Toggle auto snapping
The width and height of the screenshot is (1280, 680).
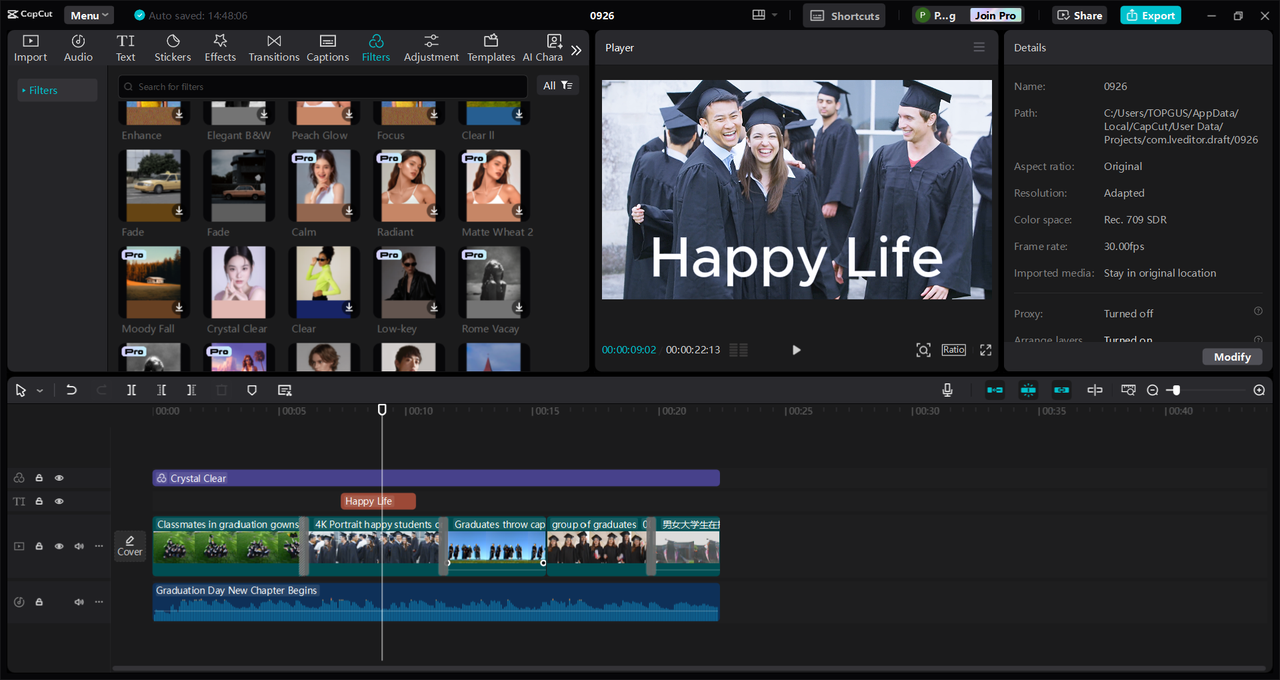1028,390
